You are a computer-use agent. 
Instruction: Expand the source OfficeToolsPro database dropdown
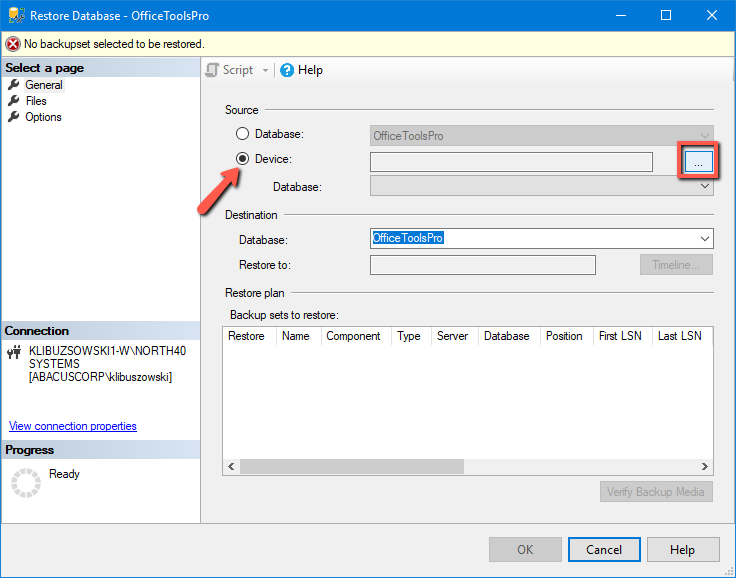705,136
